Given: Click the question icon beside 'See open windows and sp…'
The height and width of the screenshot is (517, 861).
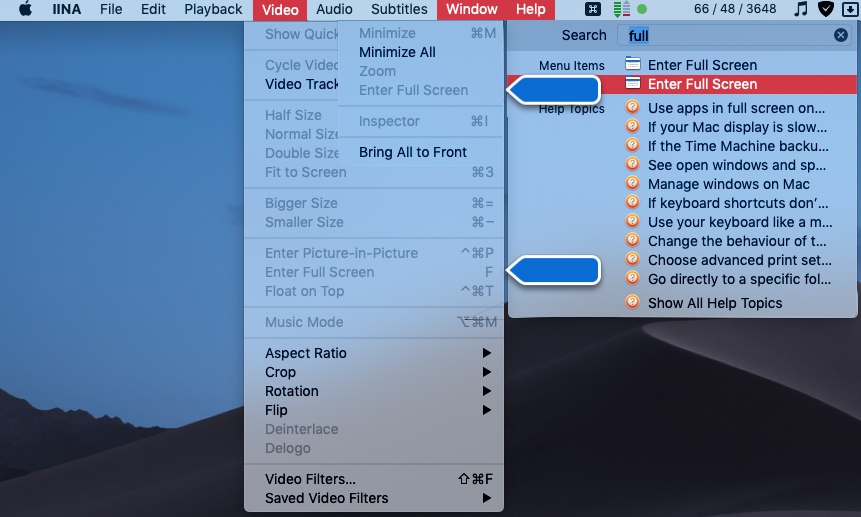Looking at the screenshot, I should [x=633, y=164].
